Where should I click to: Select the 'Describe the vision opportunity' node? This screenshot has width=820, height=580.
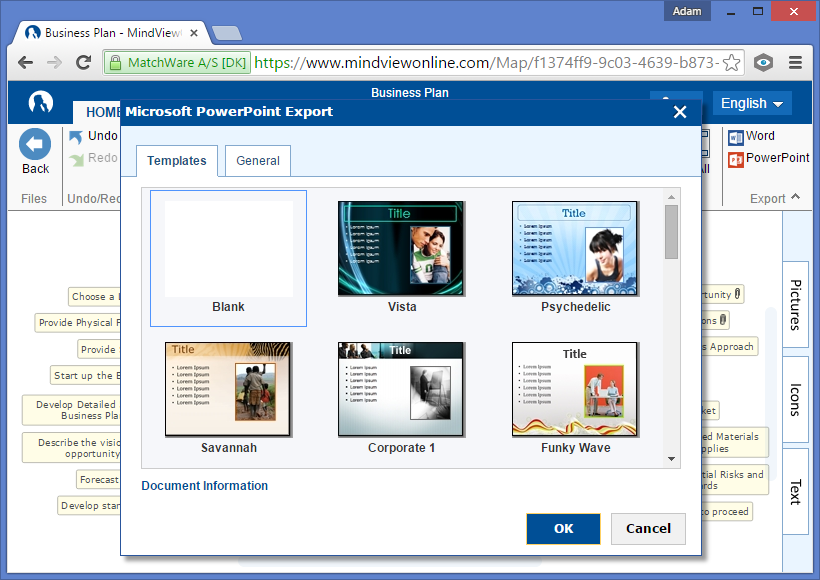tap(71, 448)
